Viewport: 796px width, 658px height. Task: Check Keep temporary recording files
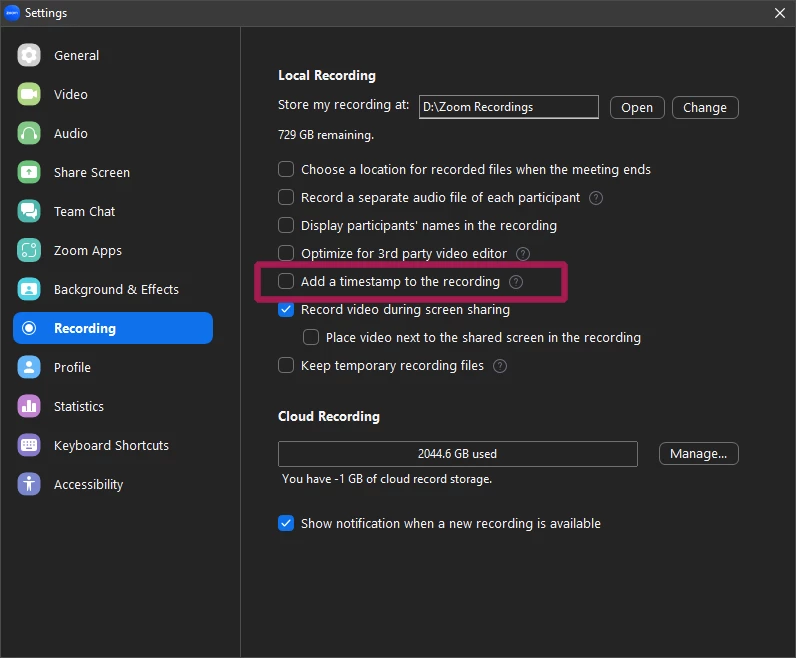point(286,365)
